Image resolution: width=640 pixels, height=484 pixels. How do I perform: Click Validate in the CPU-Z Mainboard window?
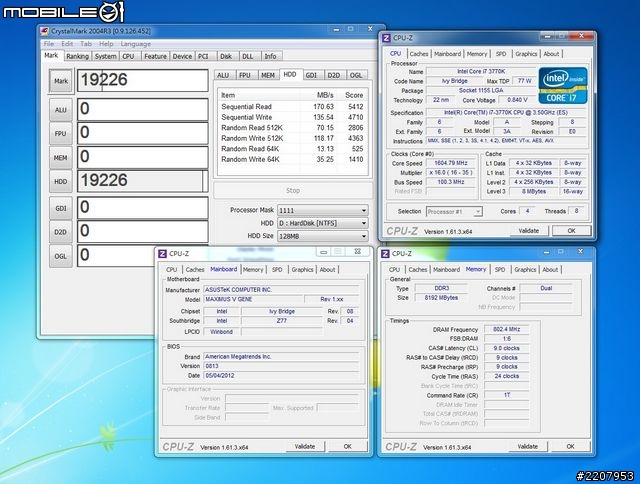click(x=305, y=446)
